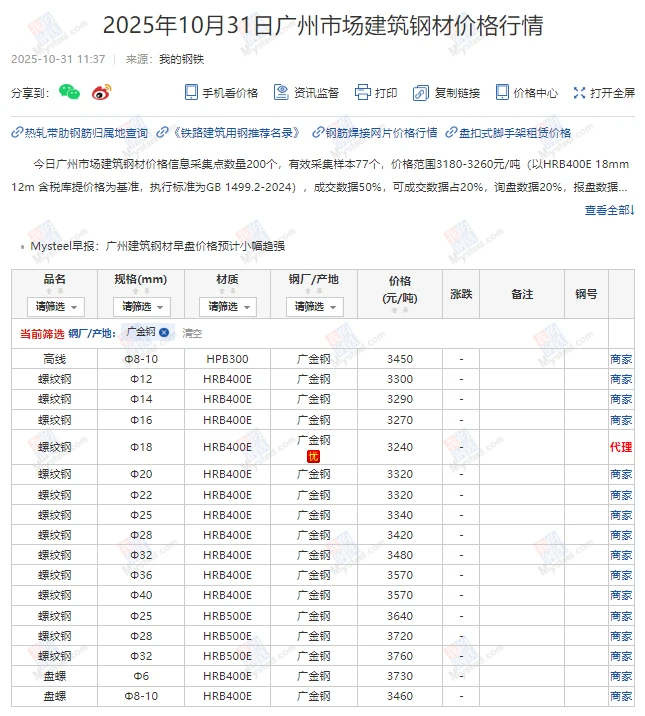Click 商家 on the HRB500E Φ28 row
Viewport: 645px width, 716px height.
621,636
